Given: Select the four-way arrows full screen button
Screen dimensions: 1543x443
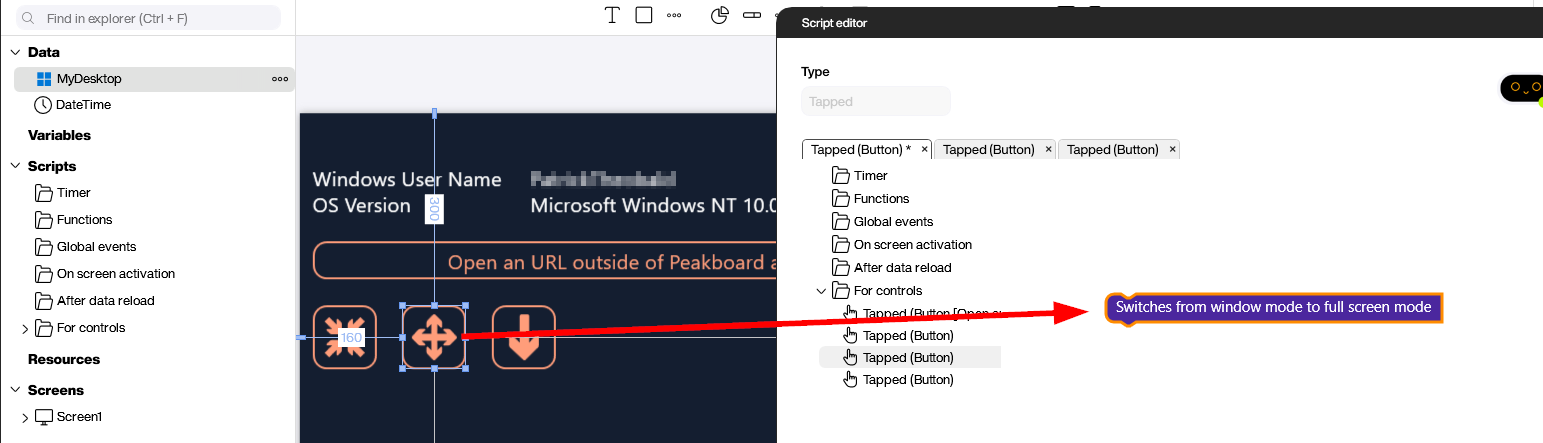Looking at the screenshot, I should coord(434,337).
